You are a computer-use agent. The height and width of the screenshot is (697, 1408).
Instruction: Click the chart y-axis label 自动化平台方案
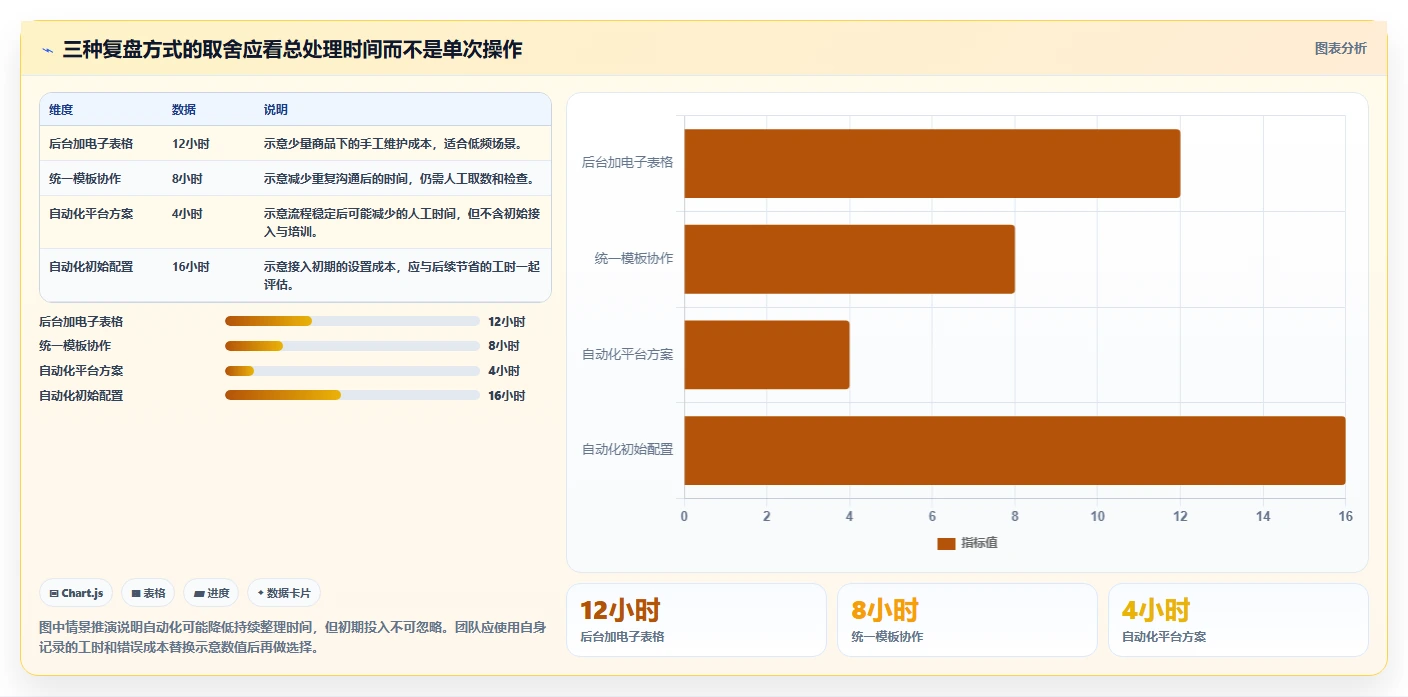pyautogui.click(x=627, y=354)
